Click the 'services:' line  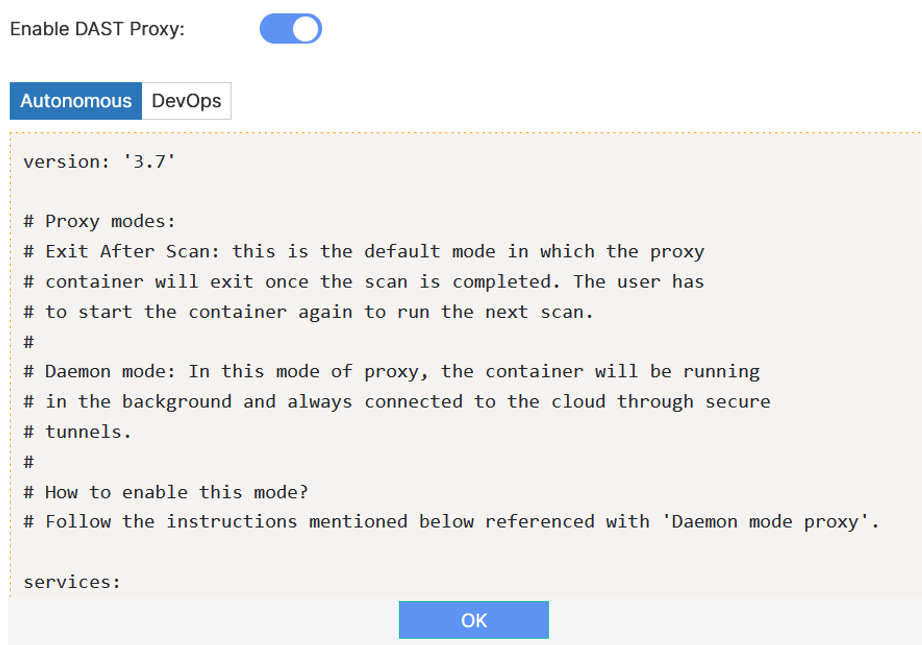click(x=72, y=581)
